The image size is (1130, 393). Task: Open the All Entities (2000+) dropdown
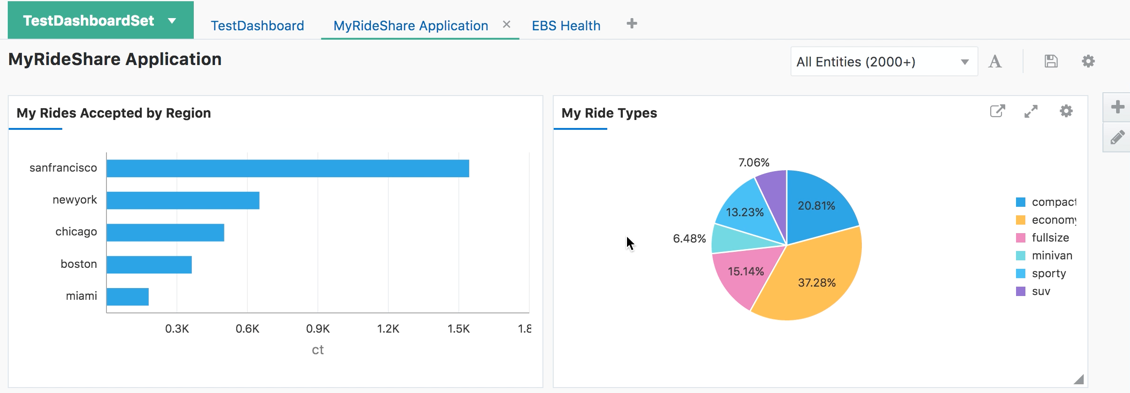[x=884, y=62]
